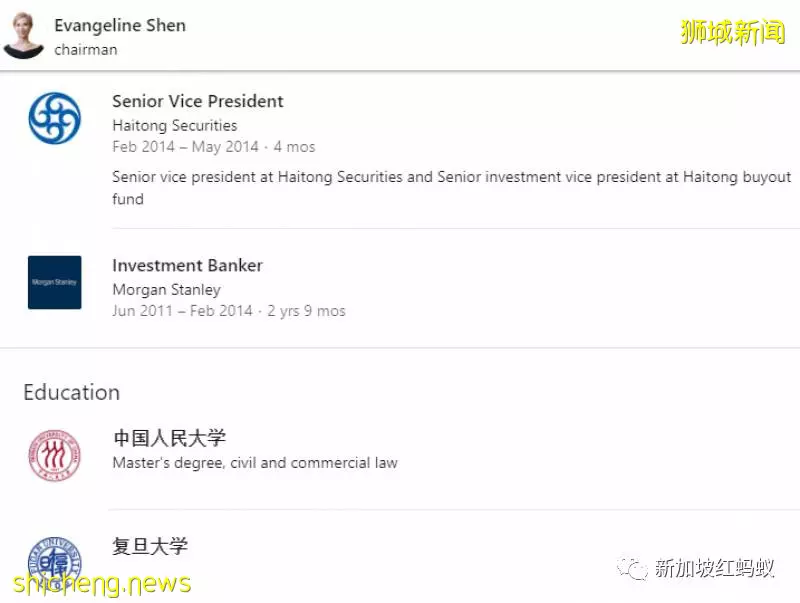Viewport: 800px width, 603px height.
Task: Open the Renmin University of China emblem
Action: click(55, 455)
